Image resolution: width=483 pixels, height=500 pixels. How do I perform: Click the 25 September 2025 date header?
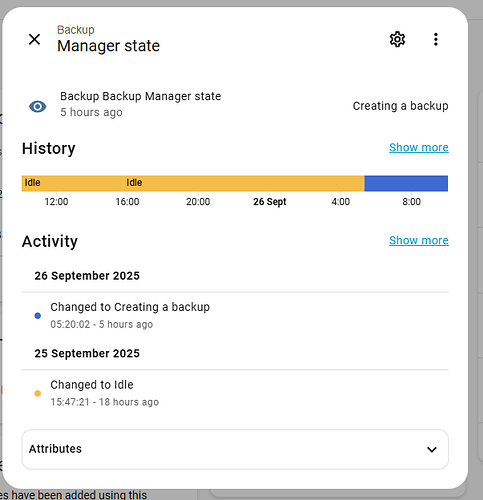point(87,353)
